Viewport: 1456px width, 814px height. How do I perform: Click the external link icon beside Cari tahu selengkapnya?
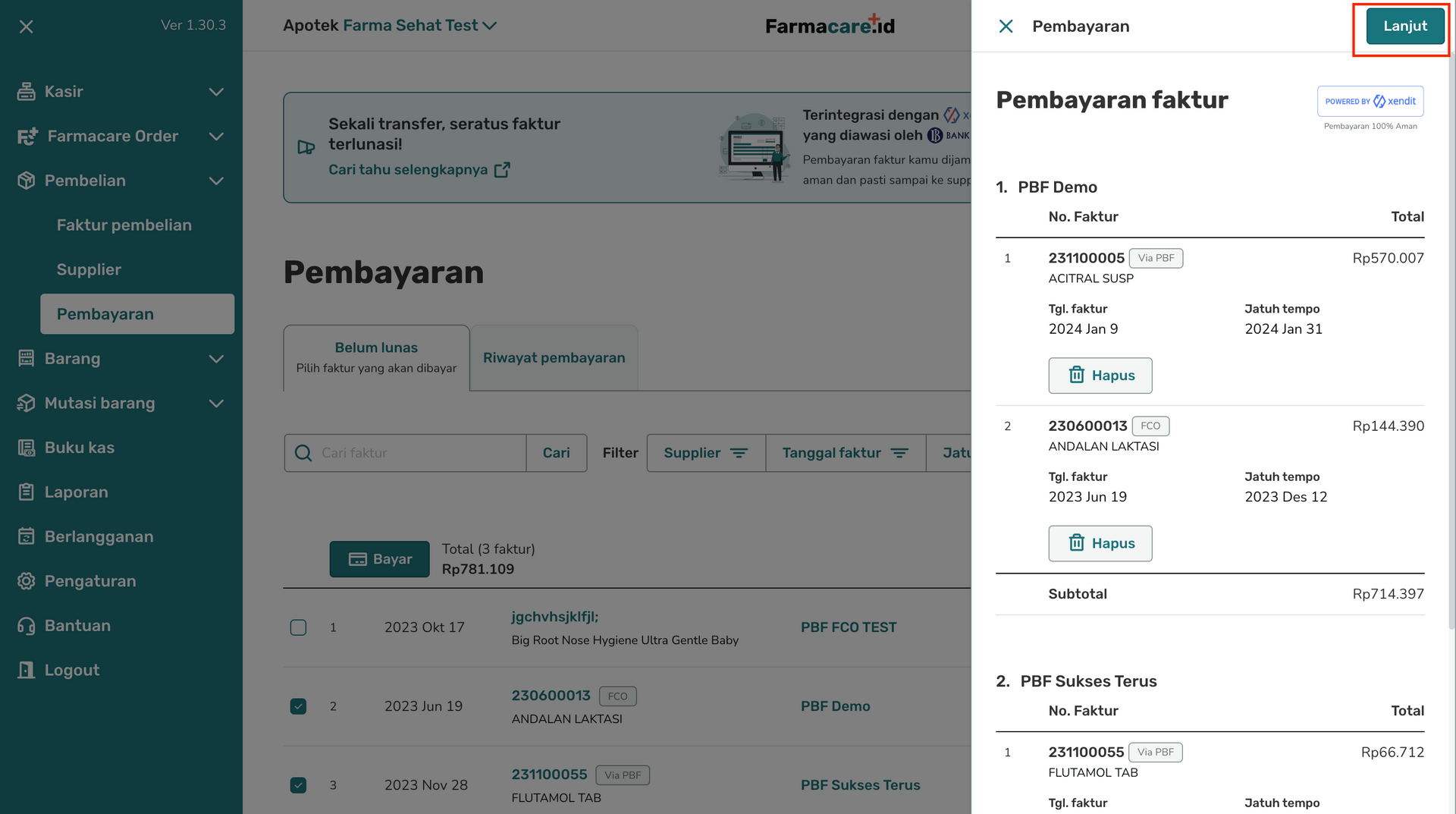point(502,170)
